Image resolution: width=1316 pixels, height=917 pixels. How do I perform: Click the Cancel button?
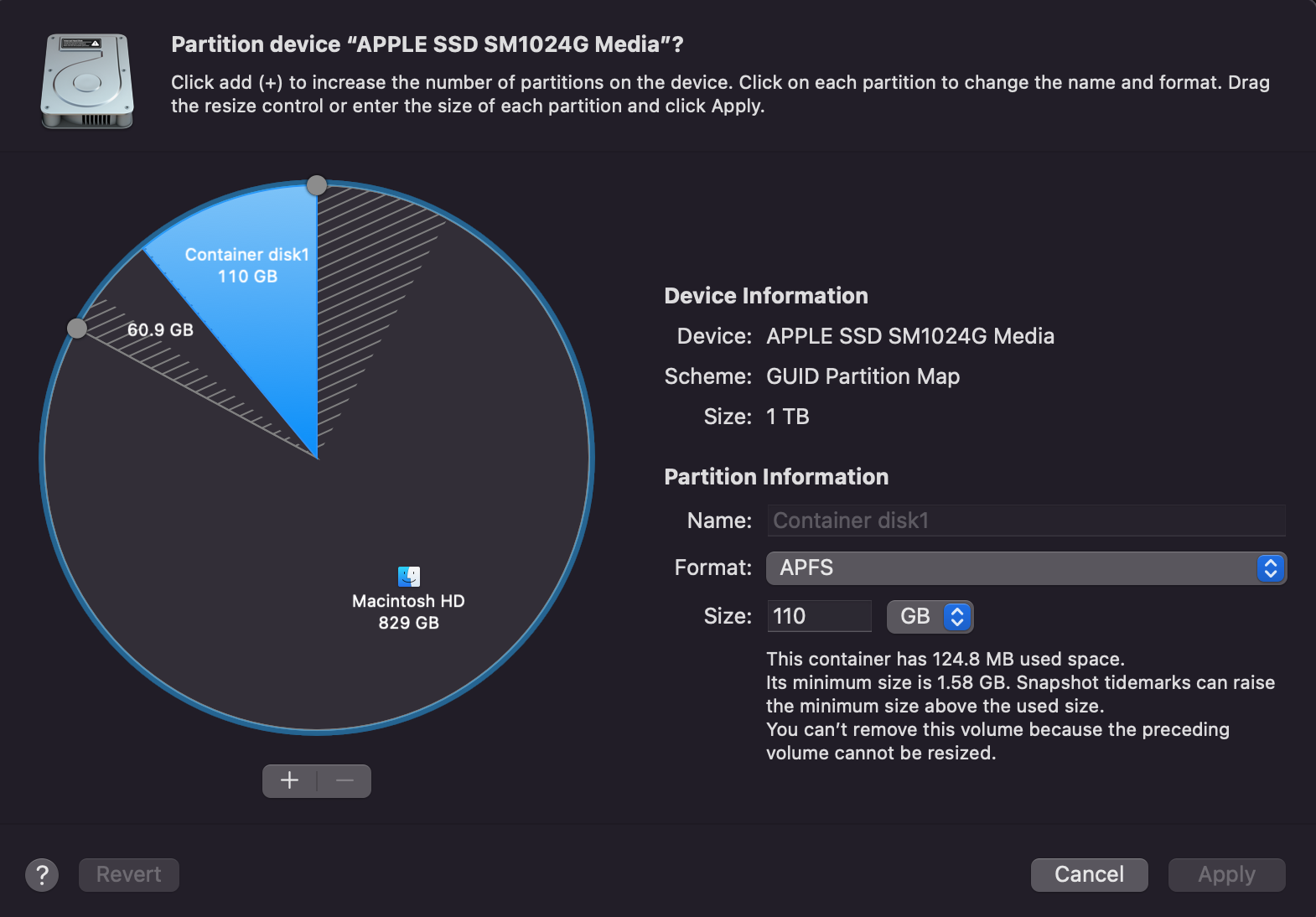(1089, 875)
